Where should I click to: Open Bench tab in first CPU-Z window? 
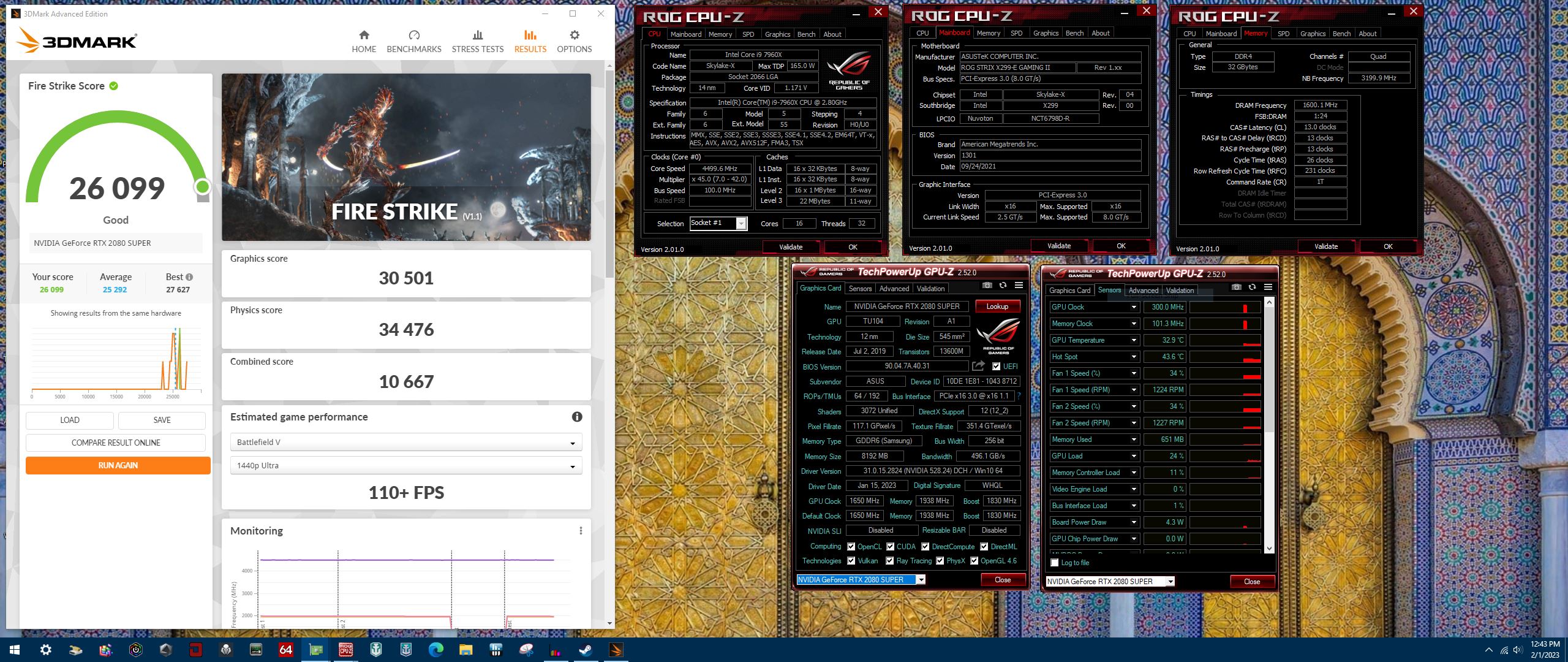[806, 34]
